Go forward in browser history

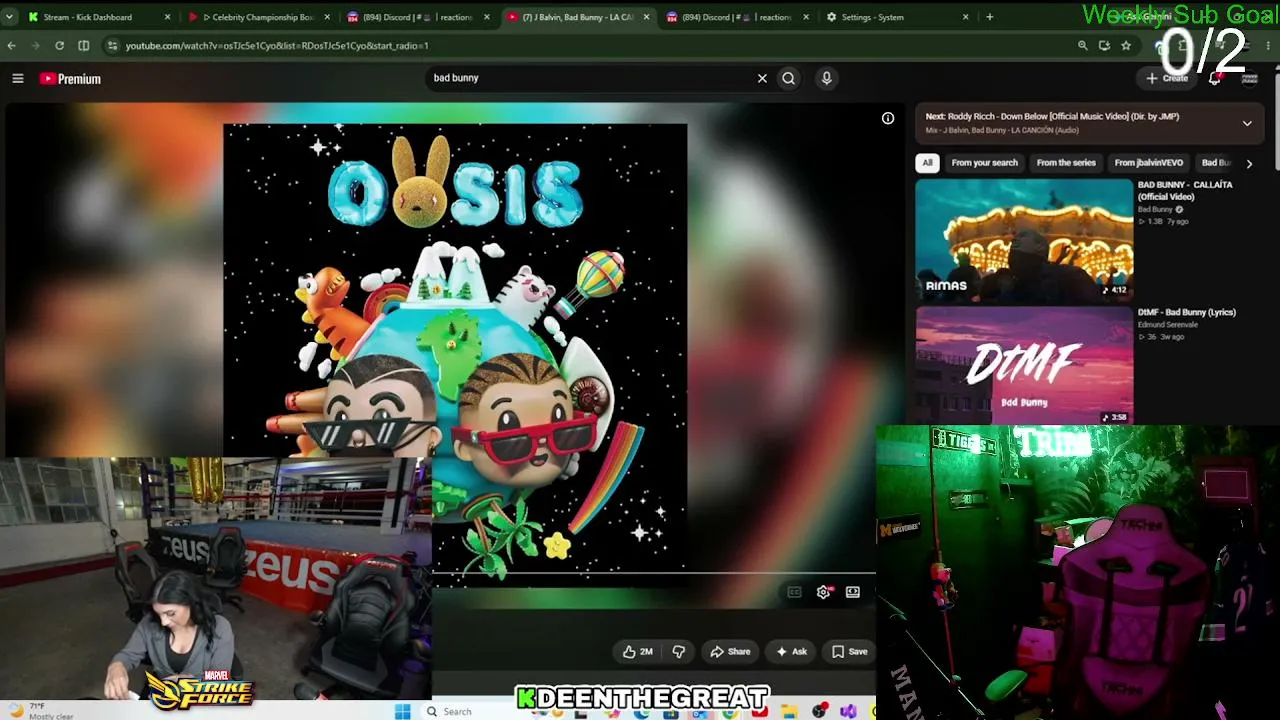36,46
